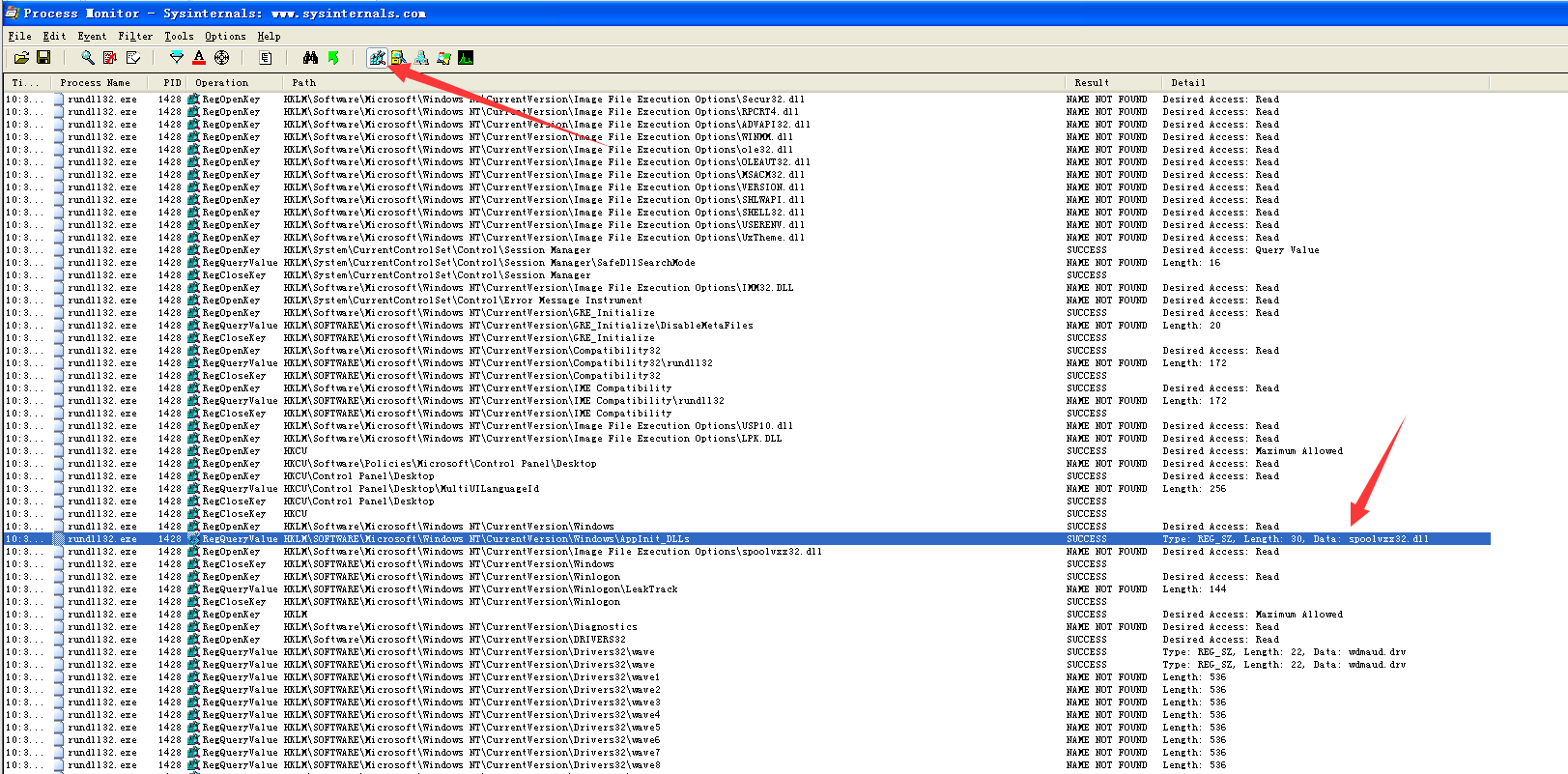1568x774 pixels.
Task: Toggle Show Process and Thread Activity icon
Action: pos(443,58)
